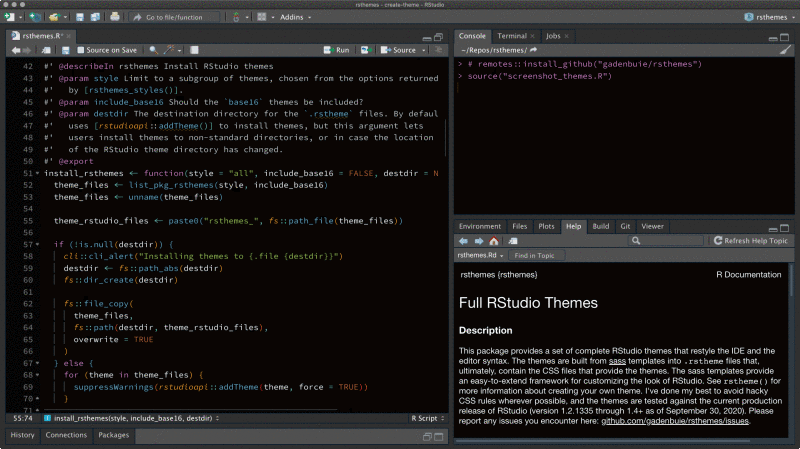Click the document outline icon in editor toolbar
This screenshot has height=449, width=800.
[438, 50]
